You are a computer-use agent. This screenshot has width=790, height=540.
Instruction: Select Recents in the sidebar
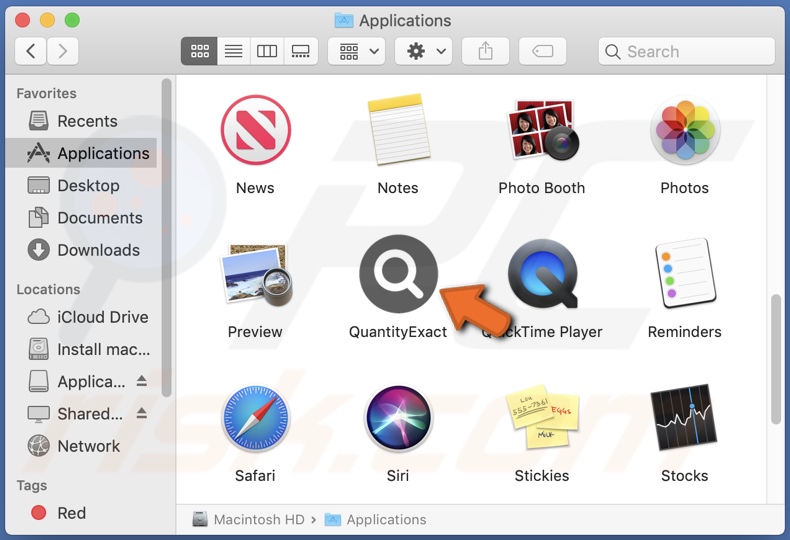point(81,121)
